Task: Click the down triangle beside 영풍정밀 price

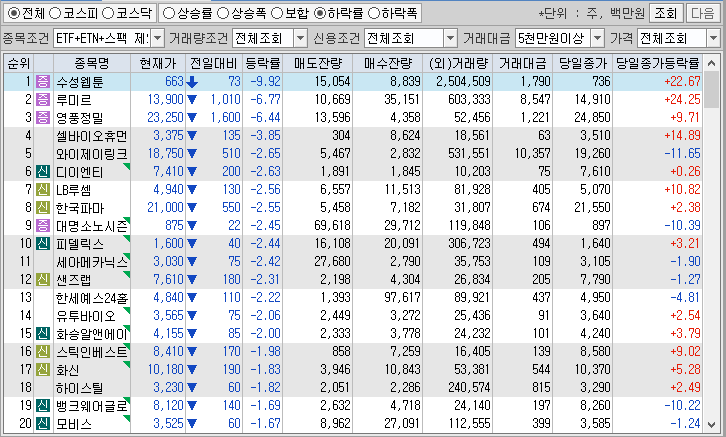Action: click(192, 118)
